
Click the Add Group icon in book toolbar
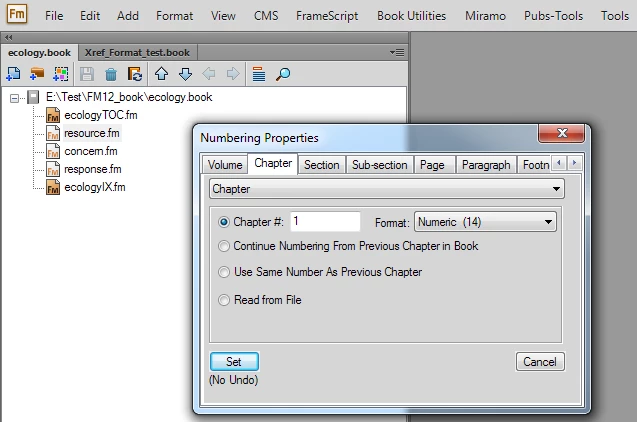pos(61,74)
